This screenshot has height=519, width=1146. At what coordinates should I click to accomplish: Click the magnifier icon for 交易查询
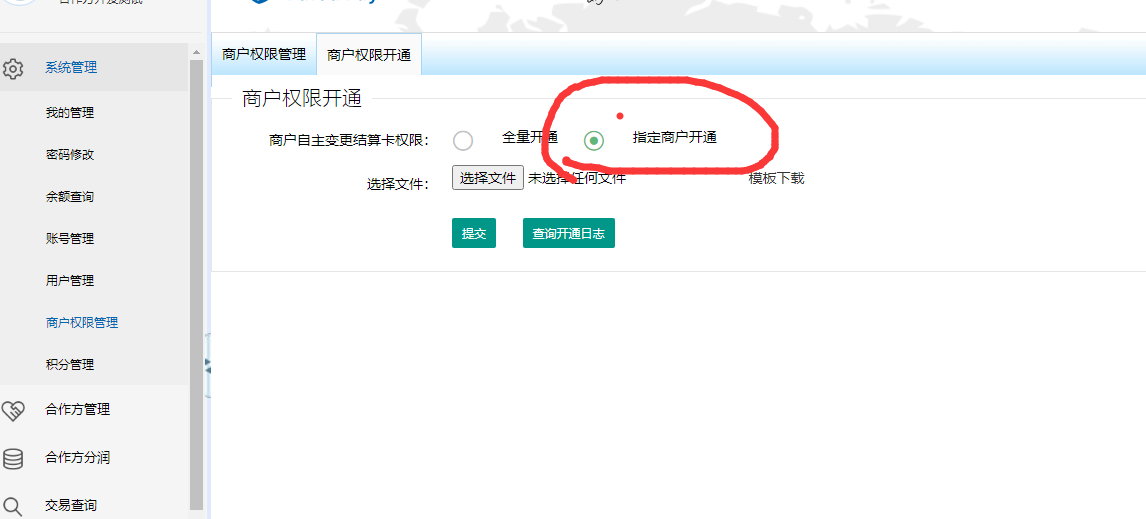(13, 506)
